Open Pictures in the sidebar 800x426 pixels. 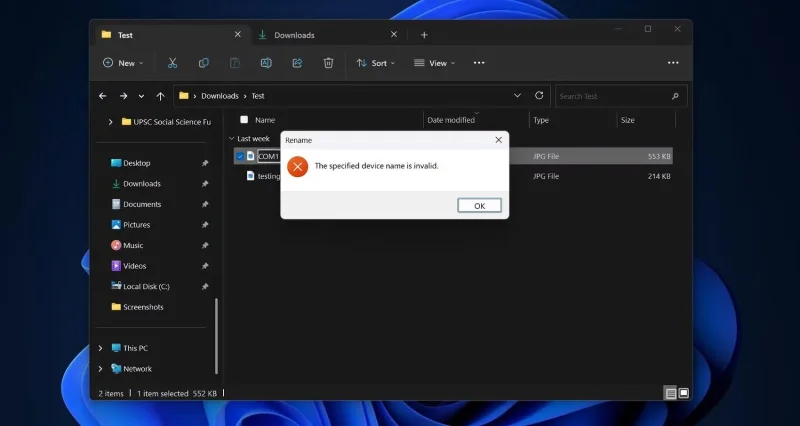137,224
